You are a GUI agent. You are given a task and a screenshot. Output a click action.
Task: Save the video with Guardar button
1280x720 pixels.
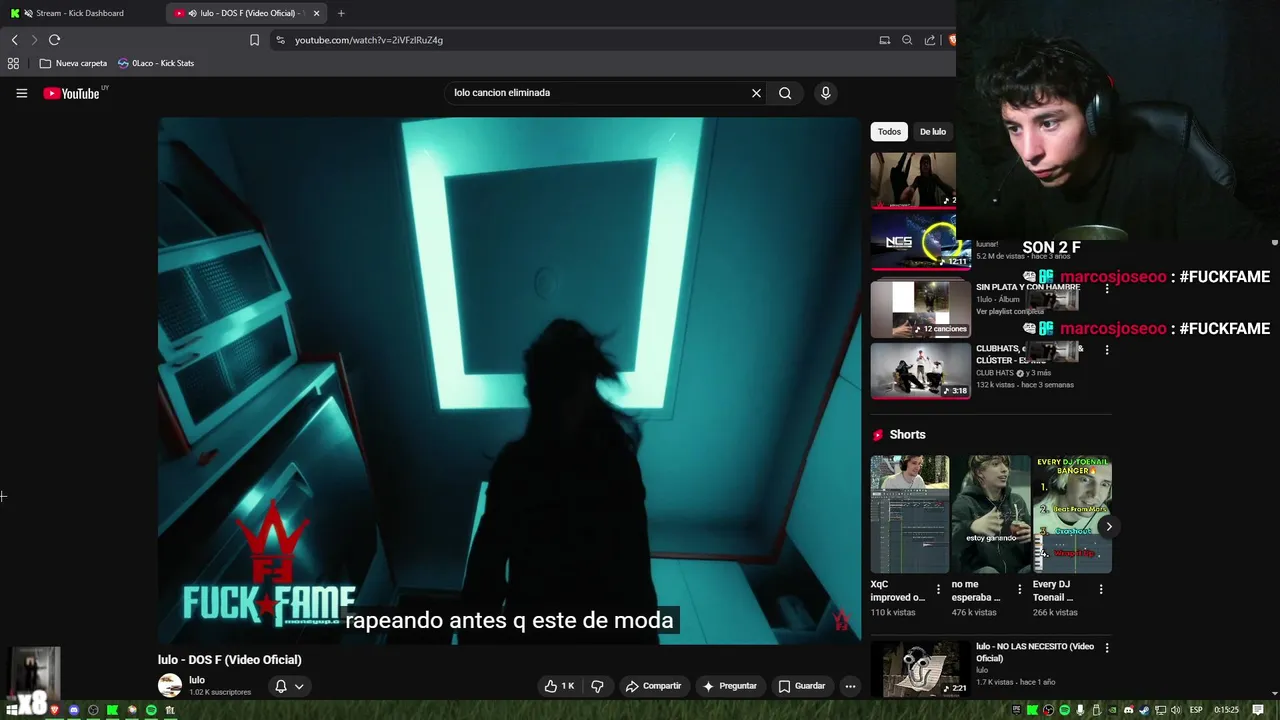point(802,686)
